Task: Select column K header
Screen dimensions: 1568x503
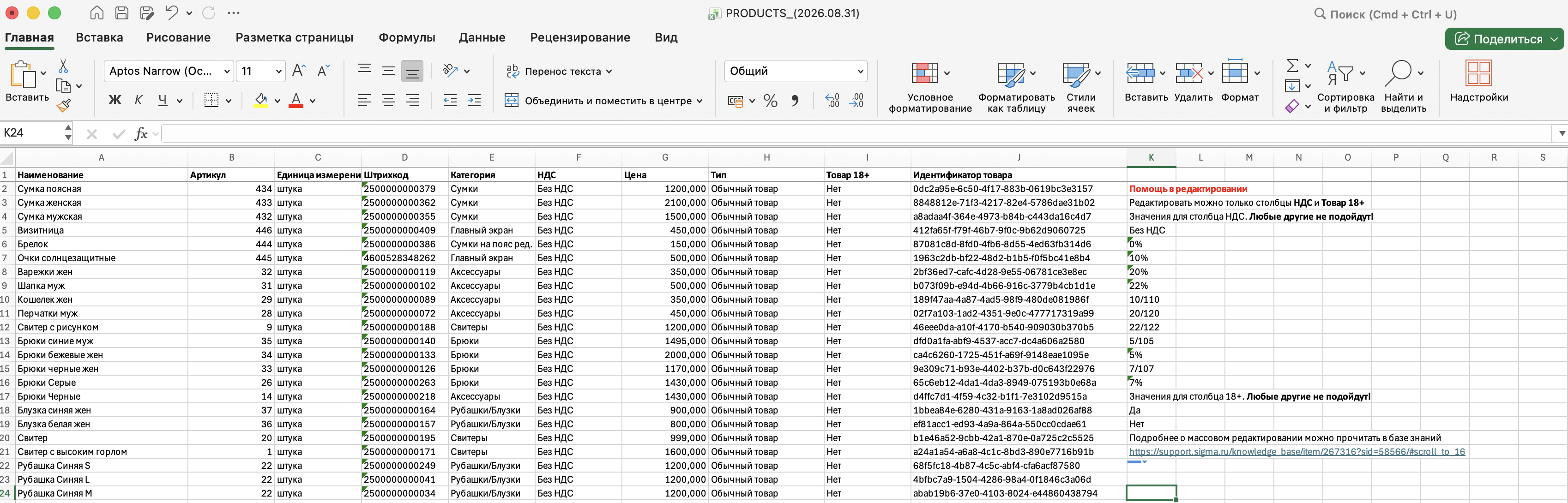Action: pyautogui.click(x=1151, y=157)
